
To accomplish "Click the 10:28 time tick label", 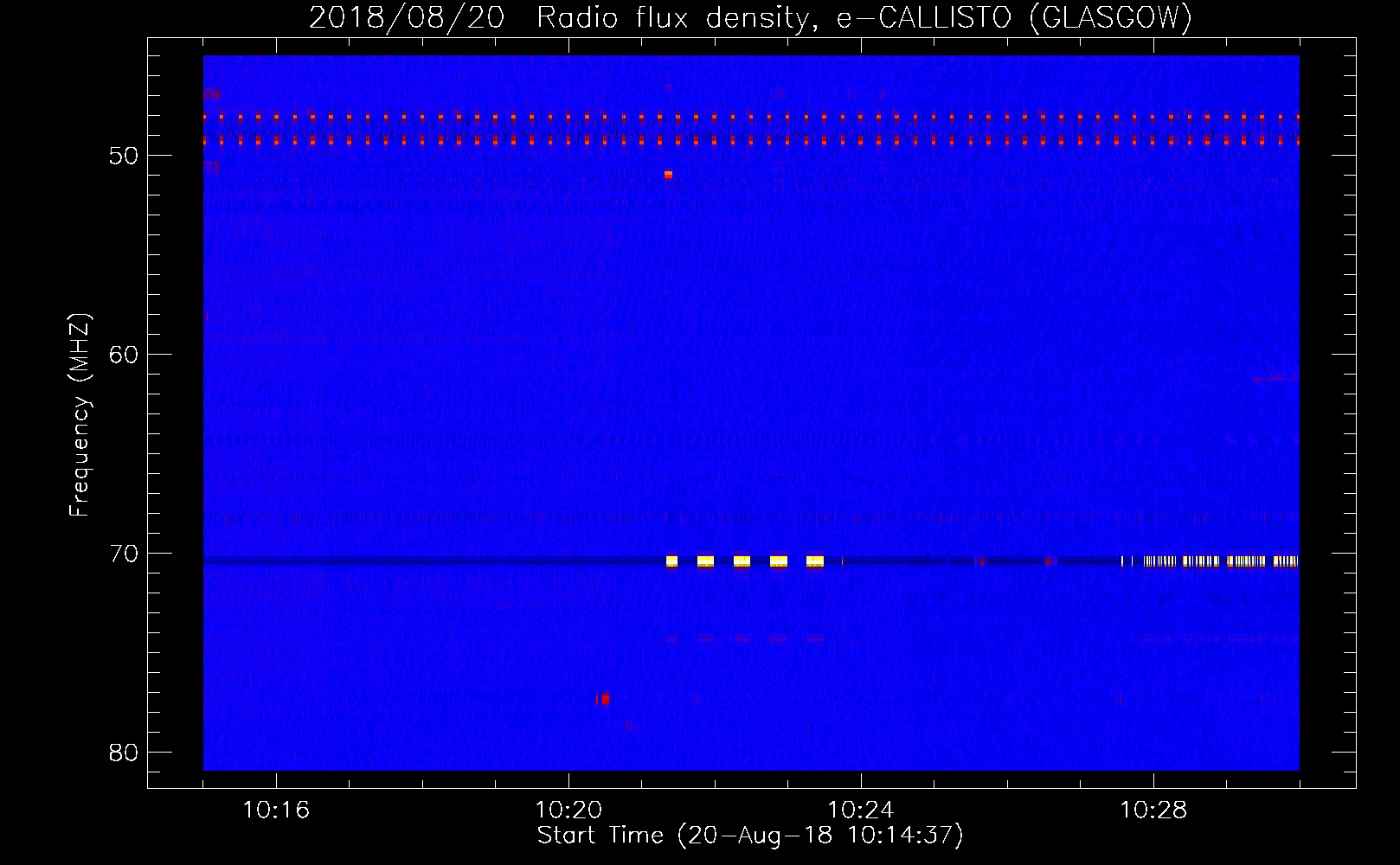I will [x=1153, y=810].
